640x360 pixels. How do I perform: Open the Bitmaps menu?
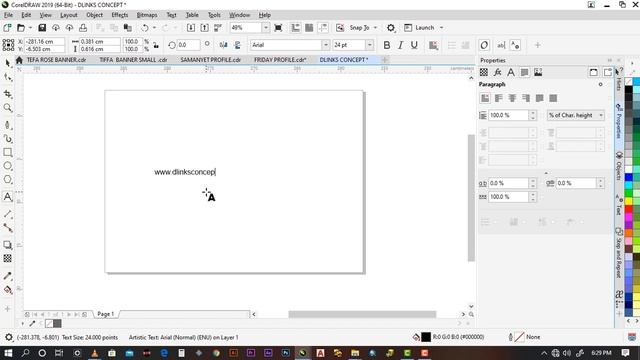coord(147,15)
